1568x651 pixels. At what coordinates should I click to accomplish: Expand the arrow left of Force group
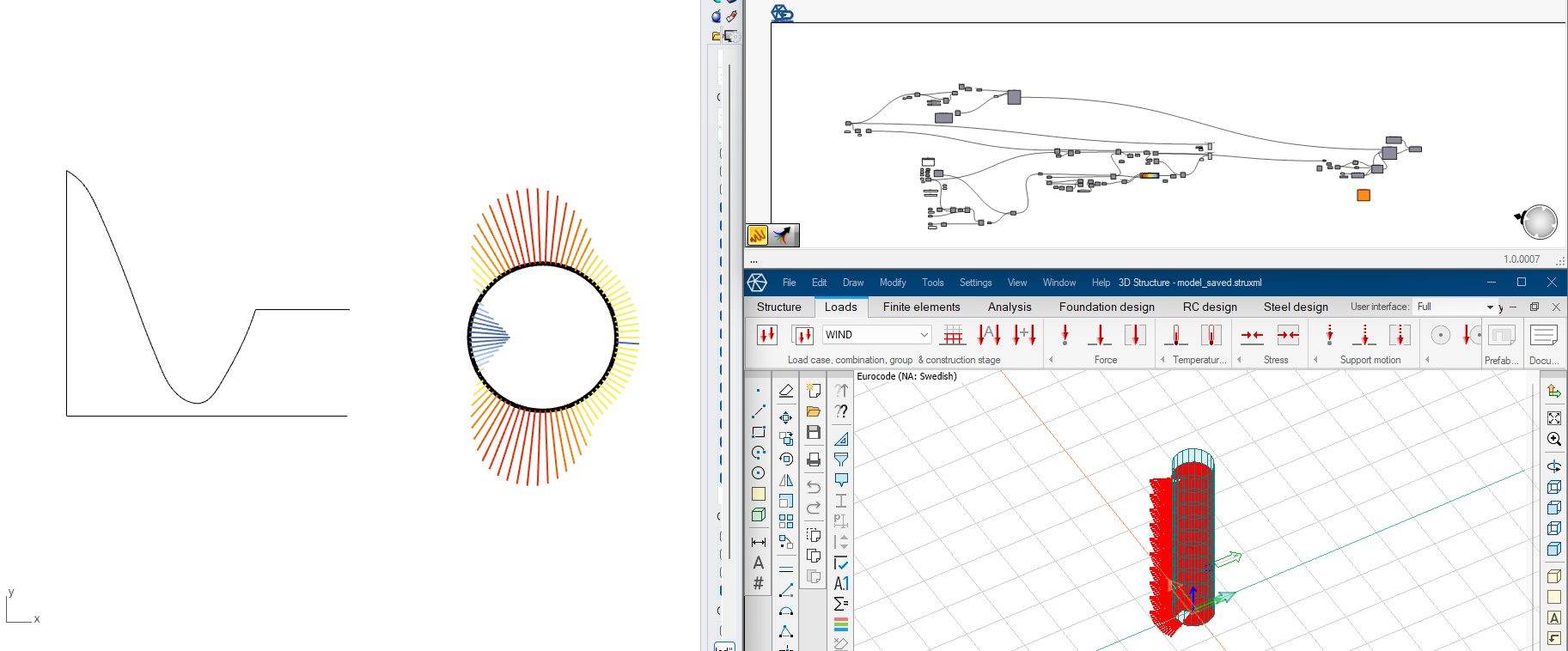click(1051, 360)
